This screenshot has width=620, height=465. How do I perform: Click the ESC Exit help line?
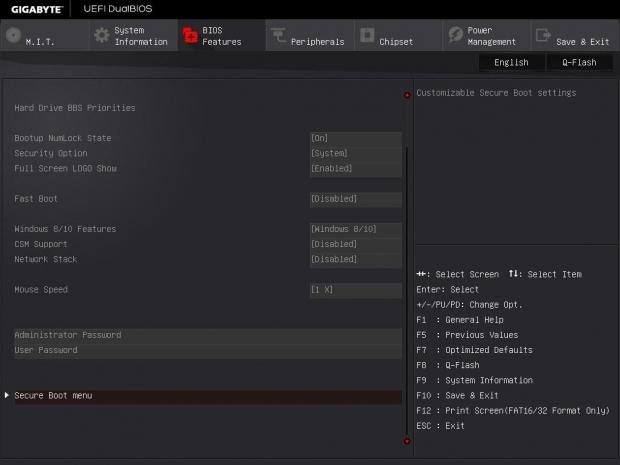coord(440,426)
